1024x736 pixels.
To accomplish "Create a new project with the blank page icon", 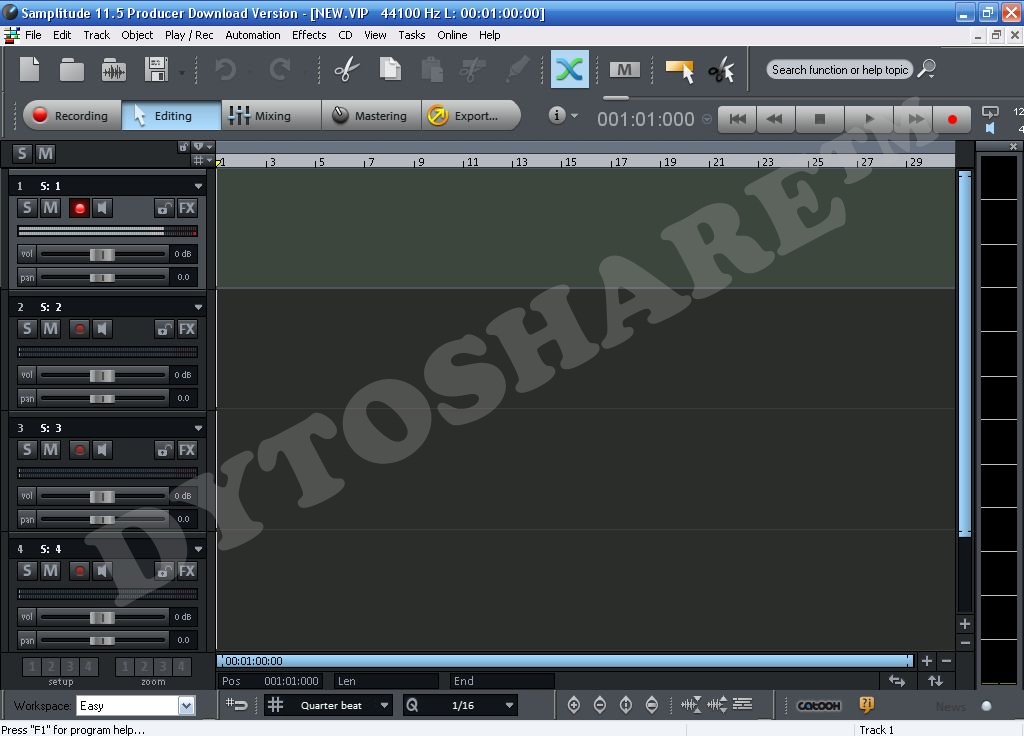I will [x=29, y=69].
